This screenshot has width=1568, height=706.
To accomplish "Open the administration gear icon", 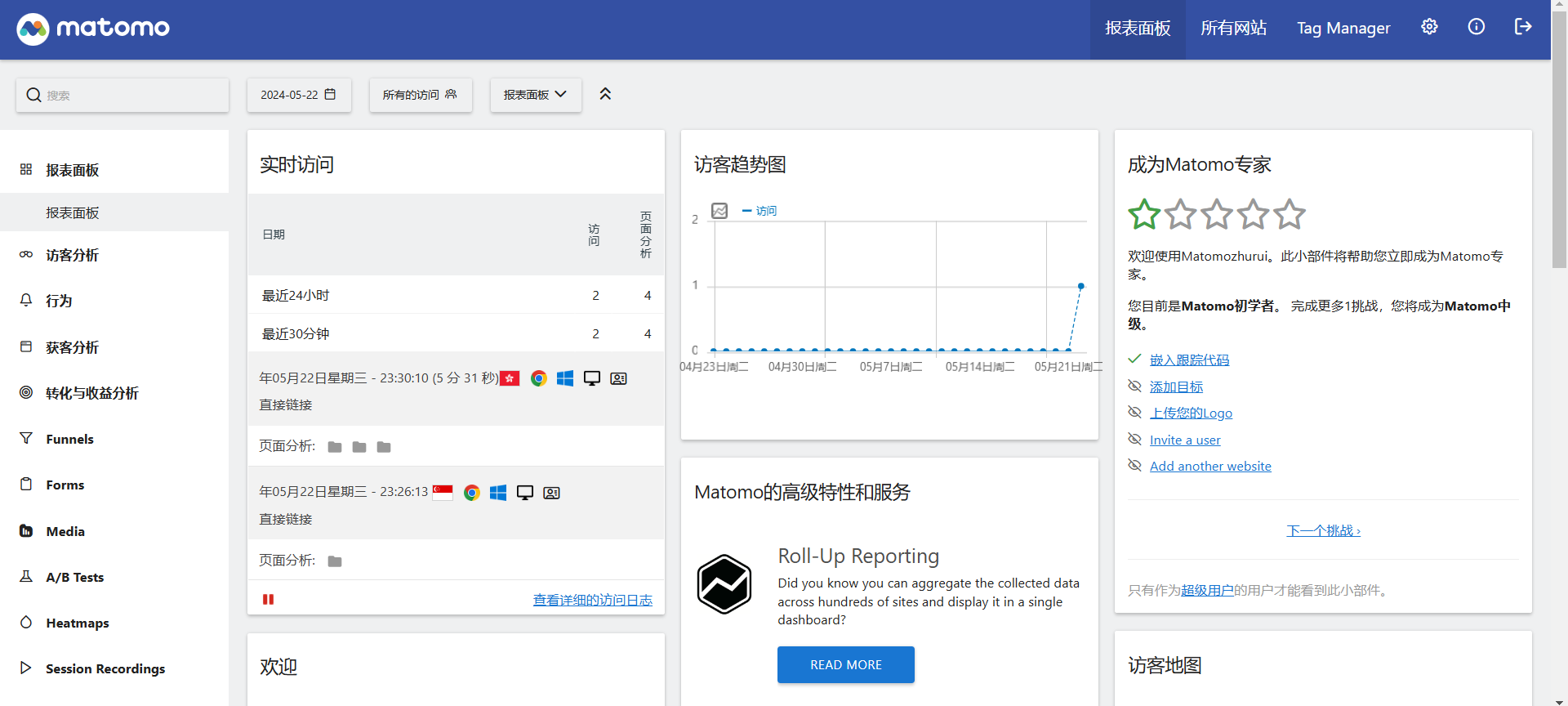I will [x=1429, y=27].
